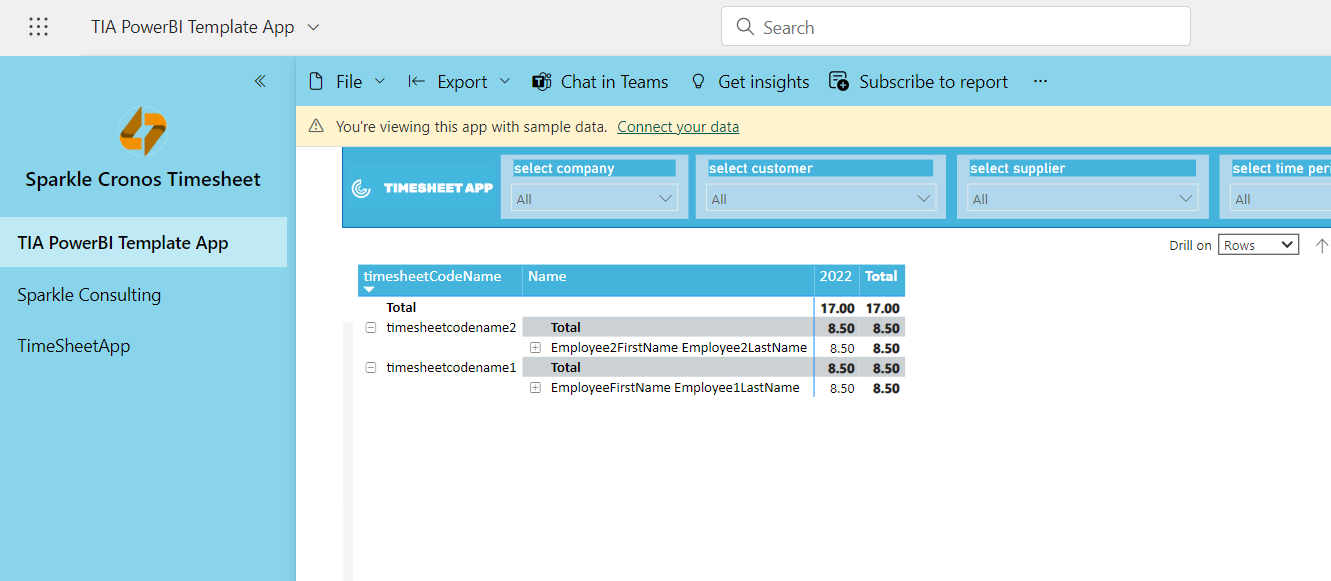Click the Teams logo icon
Image resolution: width=1331 pixels, height=581 pixels.
point(542,81)
